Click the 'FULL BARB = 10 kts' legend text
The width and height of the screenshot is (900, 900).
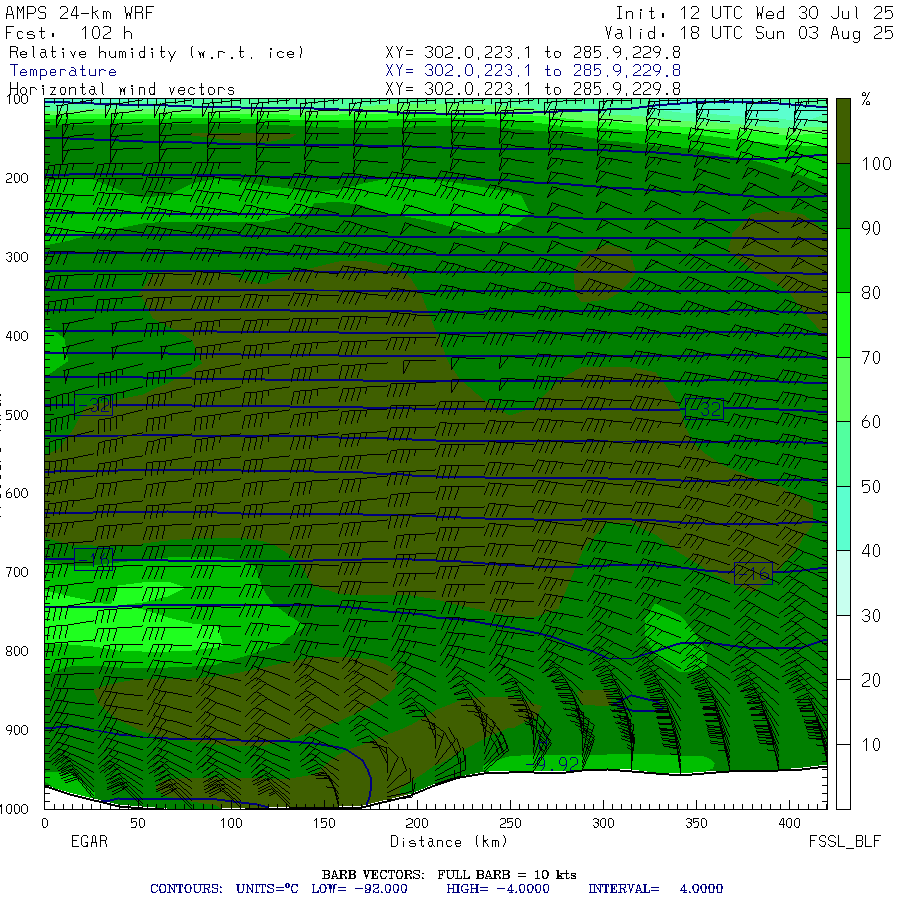(x=507, y=875)
